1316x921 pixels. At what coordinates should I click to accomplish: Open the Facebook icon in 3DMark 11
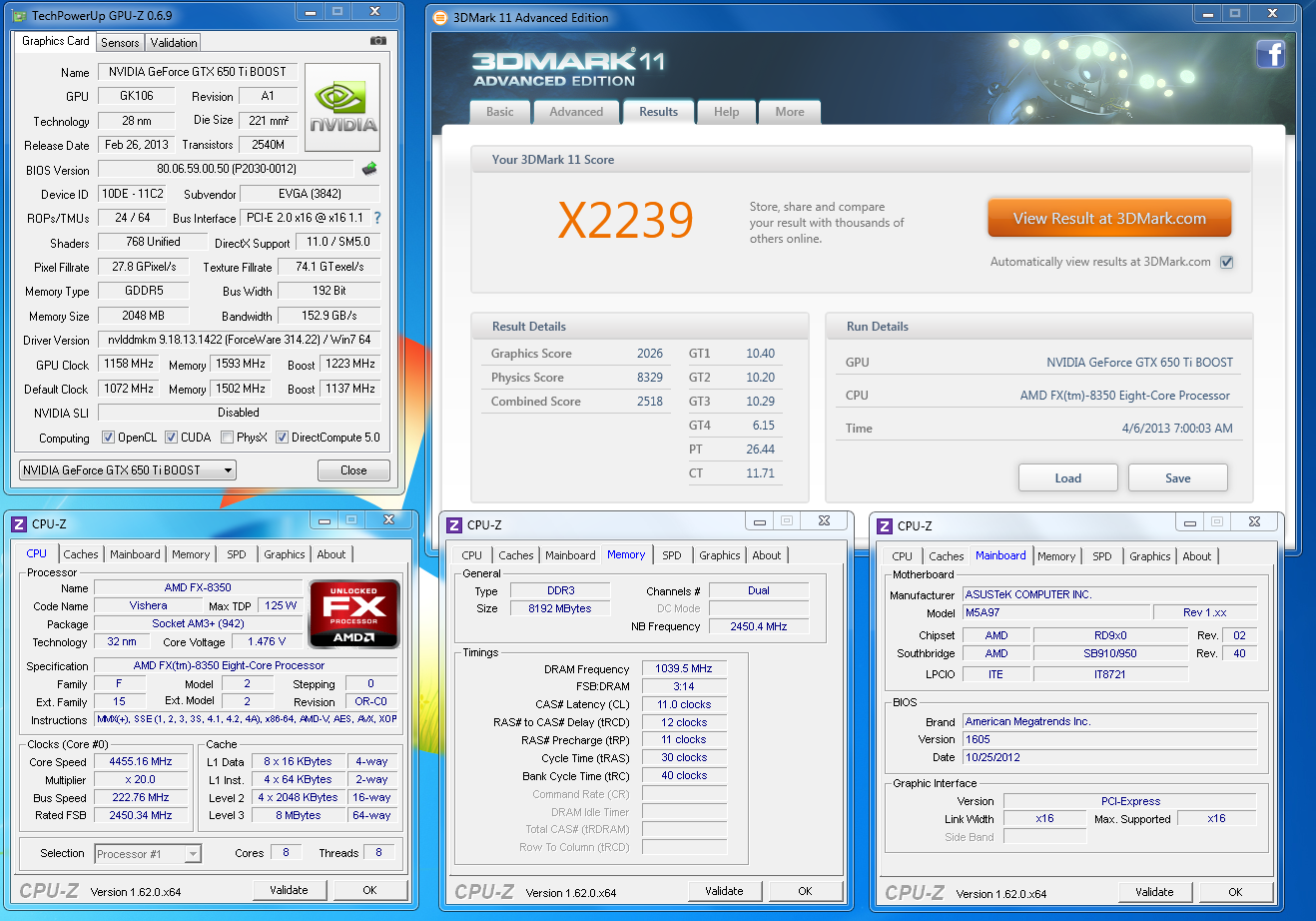(x=1270, y=53)
